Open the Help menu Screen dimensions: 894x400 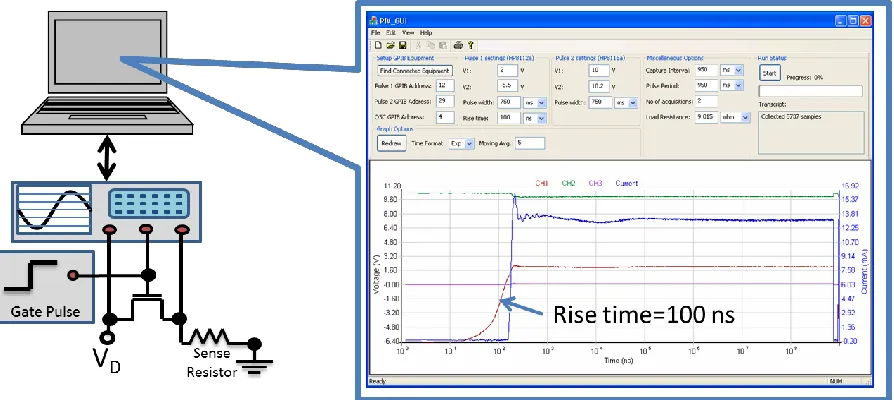point(426,33)
